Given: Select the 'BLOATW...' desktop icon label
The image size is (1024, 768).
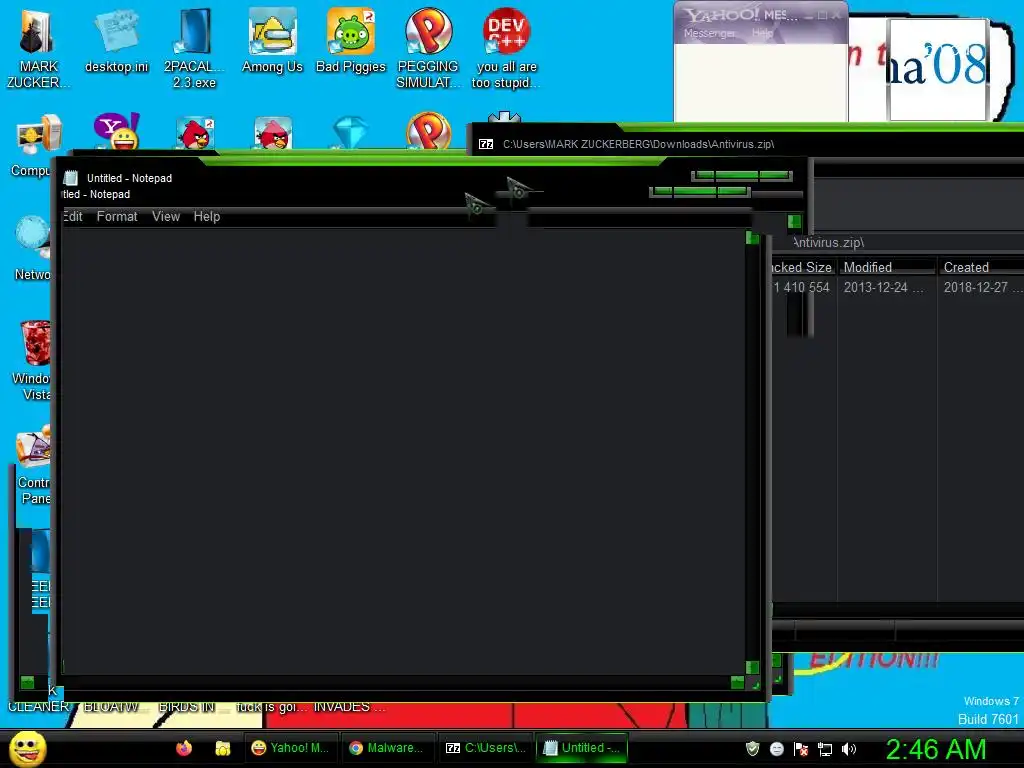Looking at the screenshot, I should (x=112, y=707).
